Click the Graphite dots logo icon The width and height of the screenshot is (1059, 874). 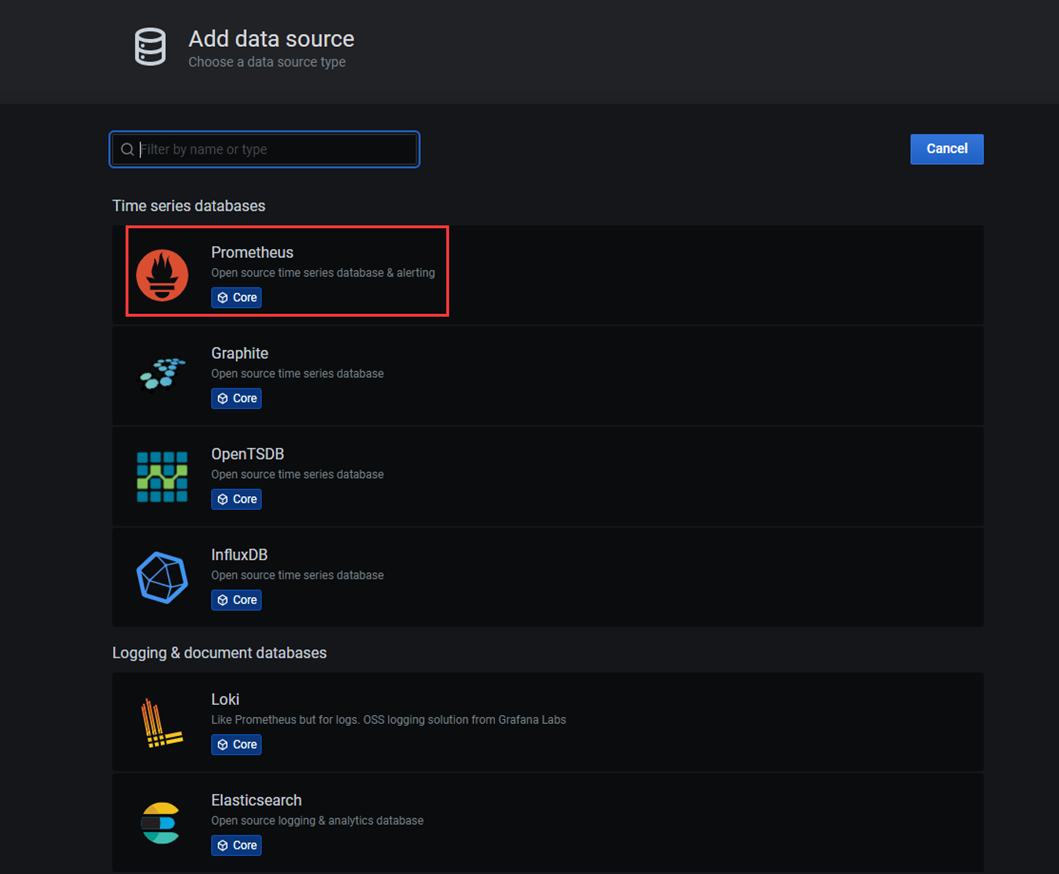coord(162,374)
